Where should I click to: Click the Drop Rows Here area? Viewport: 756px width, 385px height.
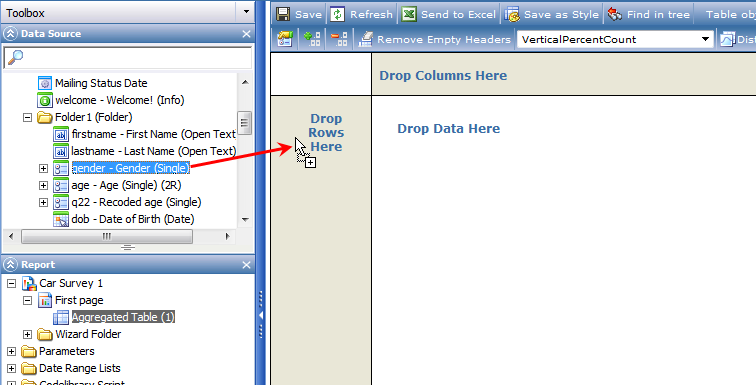321,240
